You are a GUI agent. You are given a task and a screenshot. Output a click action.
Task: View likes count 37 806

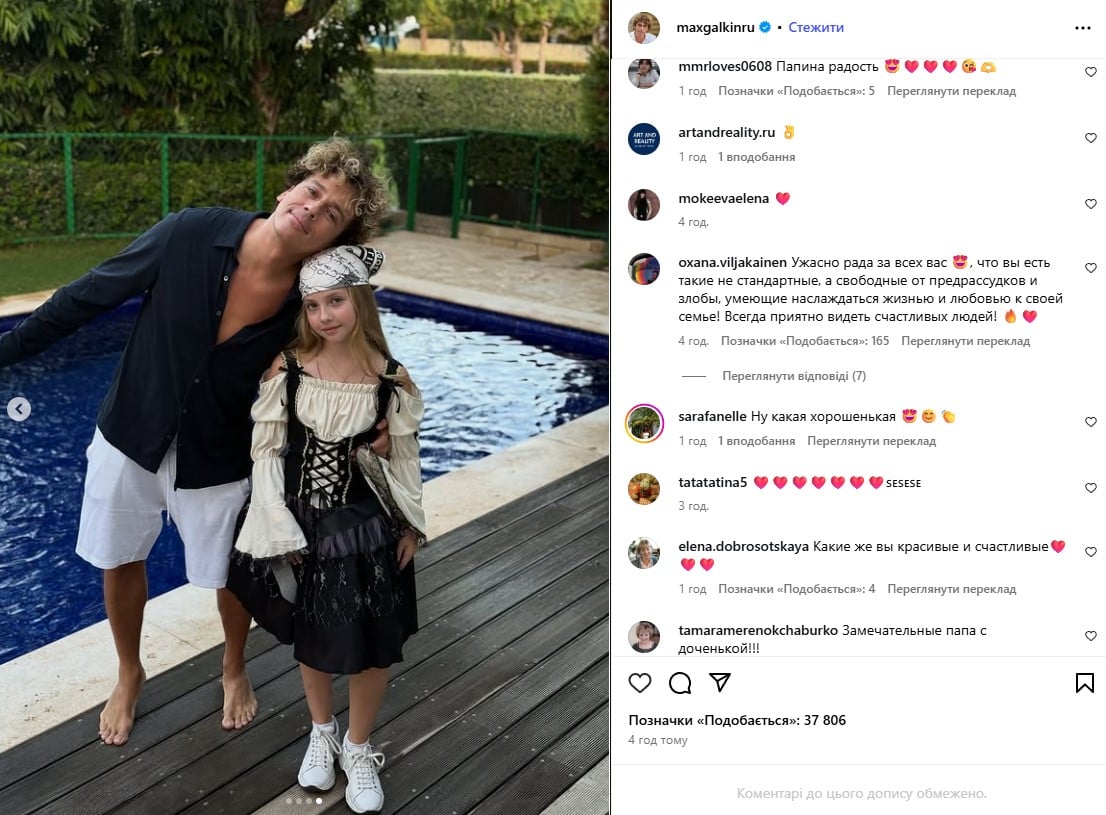(737, 720)
